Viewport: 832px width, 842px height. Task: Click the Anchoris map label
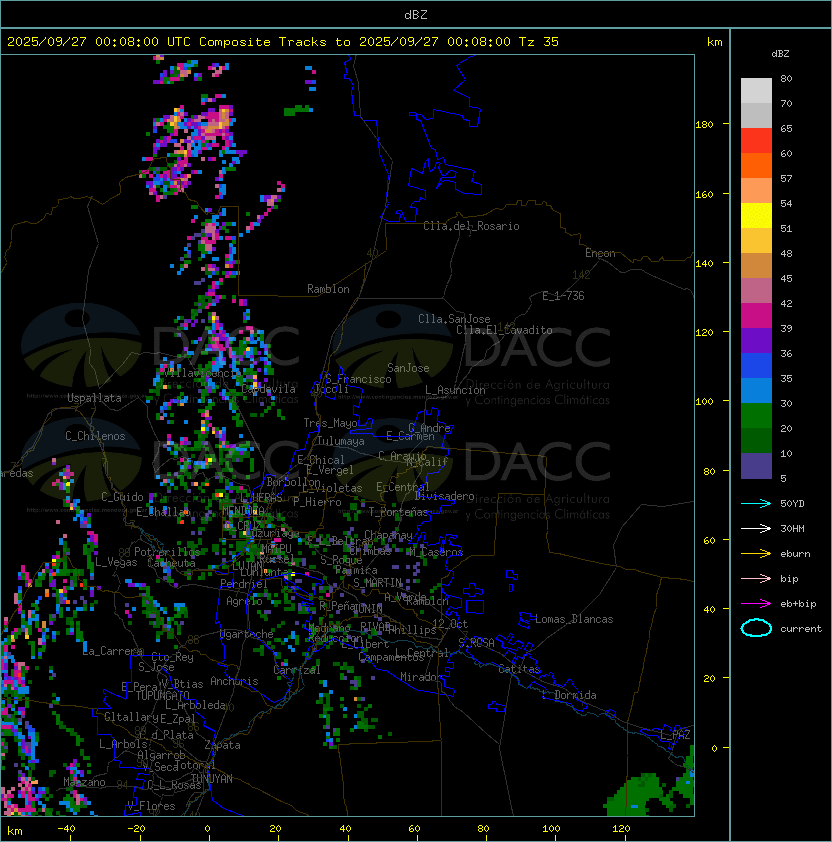click(x=234, y=681)
